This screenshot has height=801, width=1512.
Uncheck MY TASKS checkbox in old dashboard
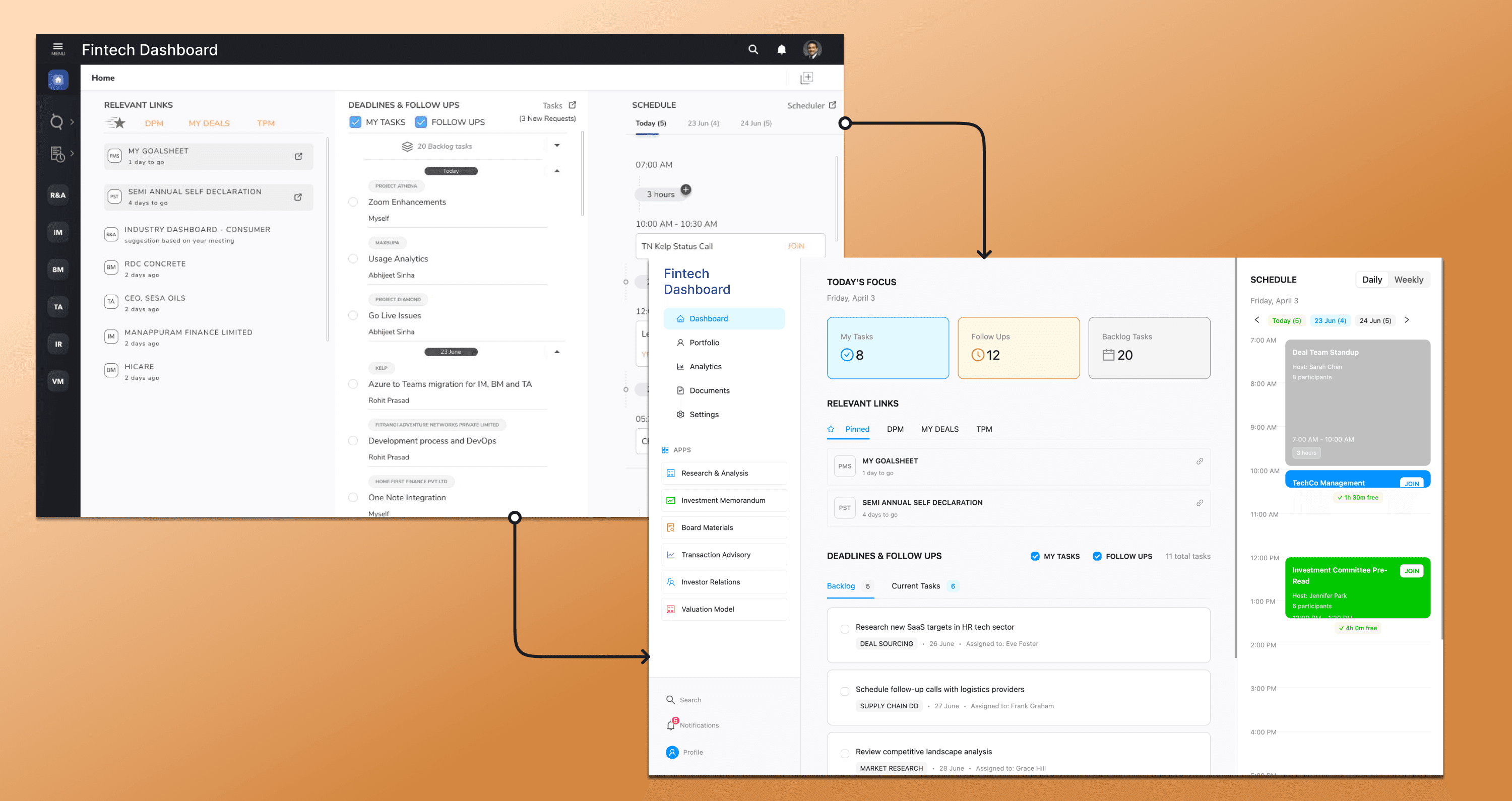355,122
